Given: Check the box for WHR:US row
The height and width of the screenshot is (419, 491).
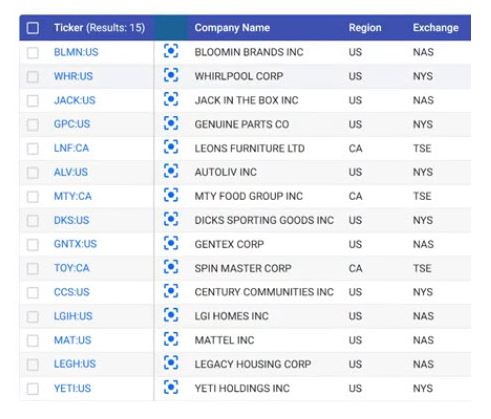Looking at the screenshot, I should 33,77.
